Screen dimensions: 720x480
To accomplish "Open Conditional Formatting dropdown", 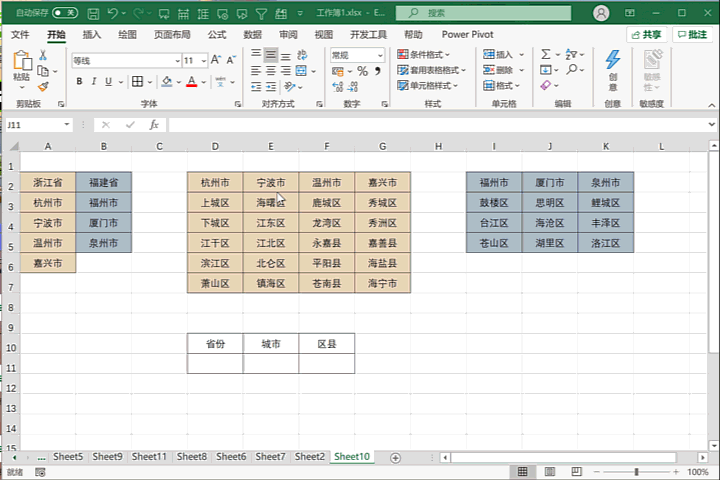I will point(423,55).
